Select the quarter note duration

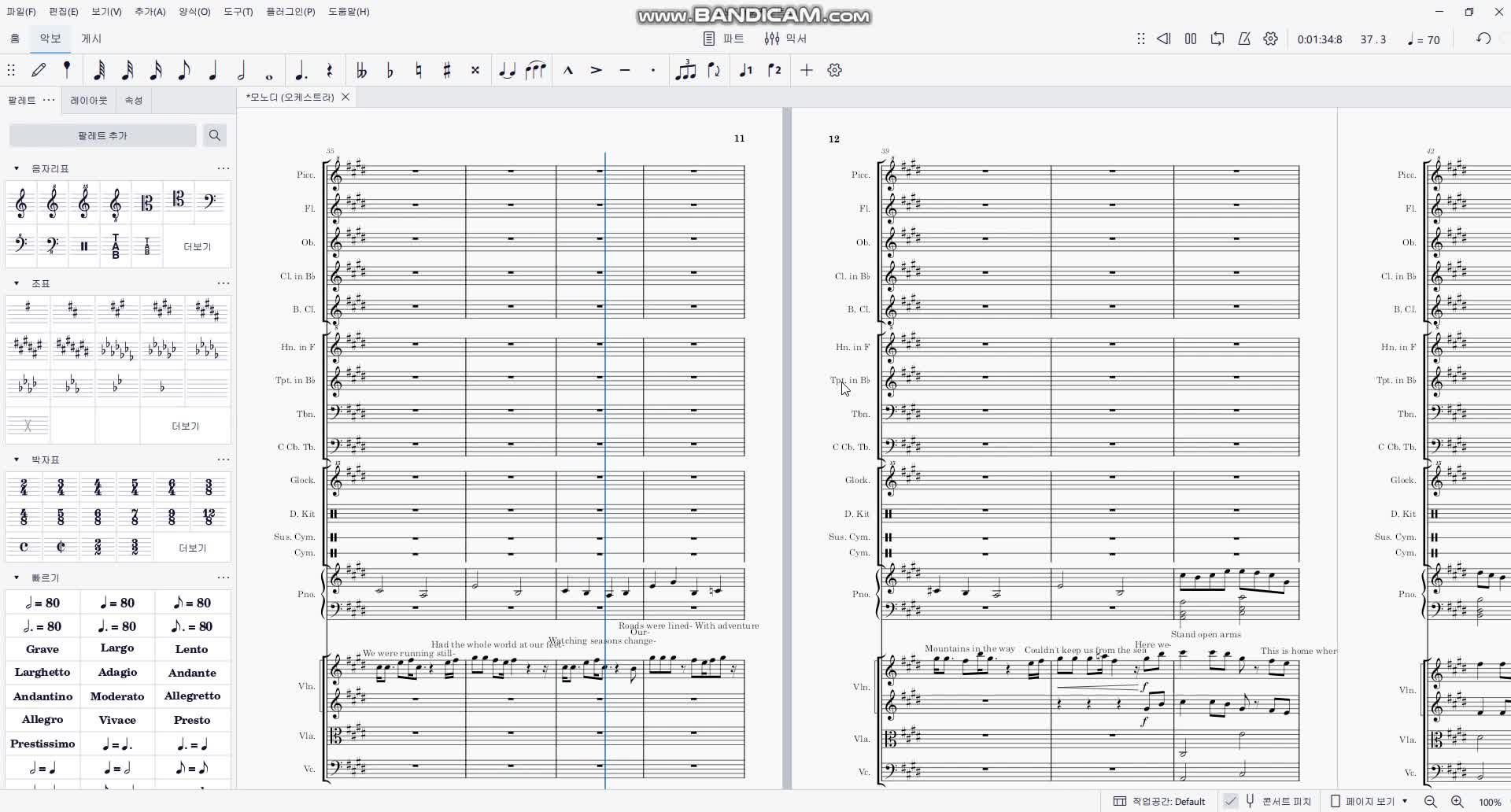tap(212, 71)
